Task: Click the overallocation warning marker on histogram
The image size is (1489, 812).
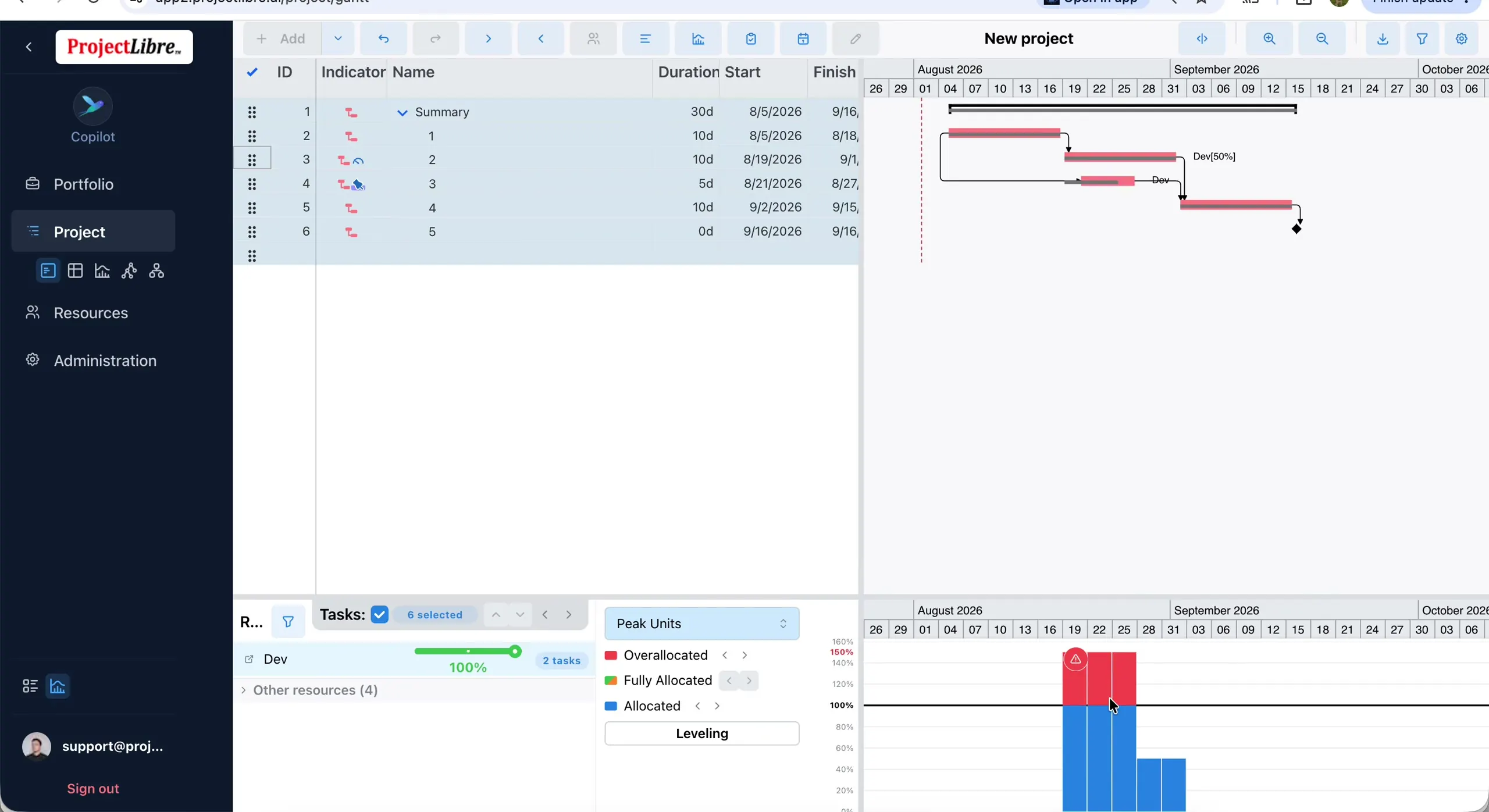Action: 1075,659
